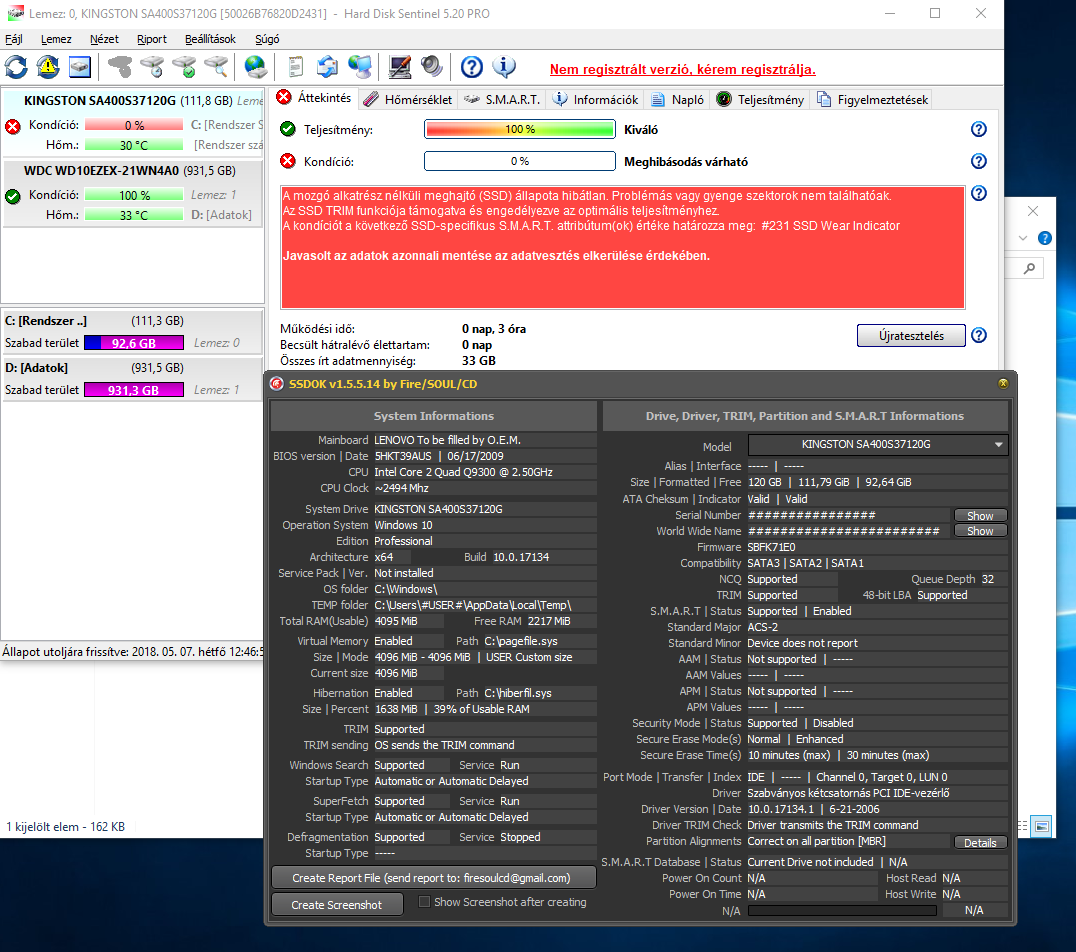Click the globe with disk icon
The height and width of the screenshot is (952, 1076).
click(x=255, y=67)
